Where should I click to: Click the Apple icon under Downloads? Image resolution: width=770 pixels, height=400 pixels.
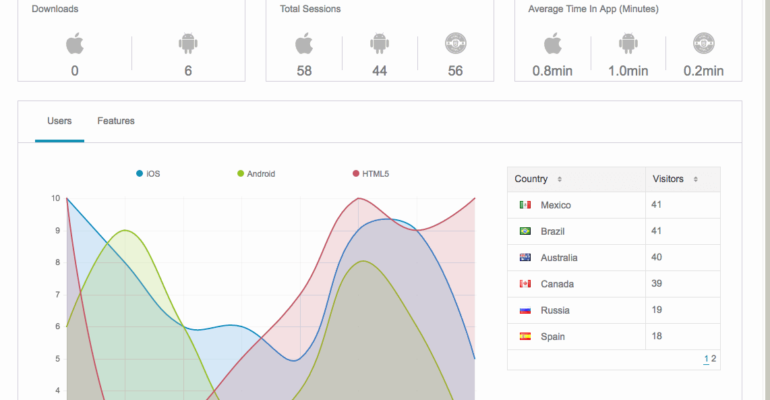point(75,44)
